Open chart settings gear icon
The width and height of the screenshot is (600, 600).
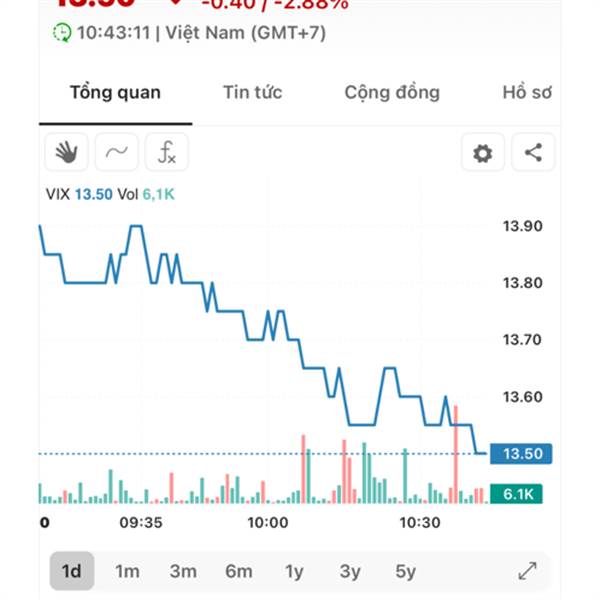tap(483, 153)
